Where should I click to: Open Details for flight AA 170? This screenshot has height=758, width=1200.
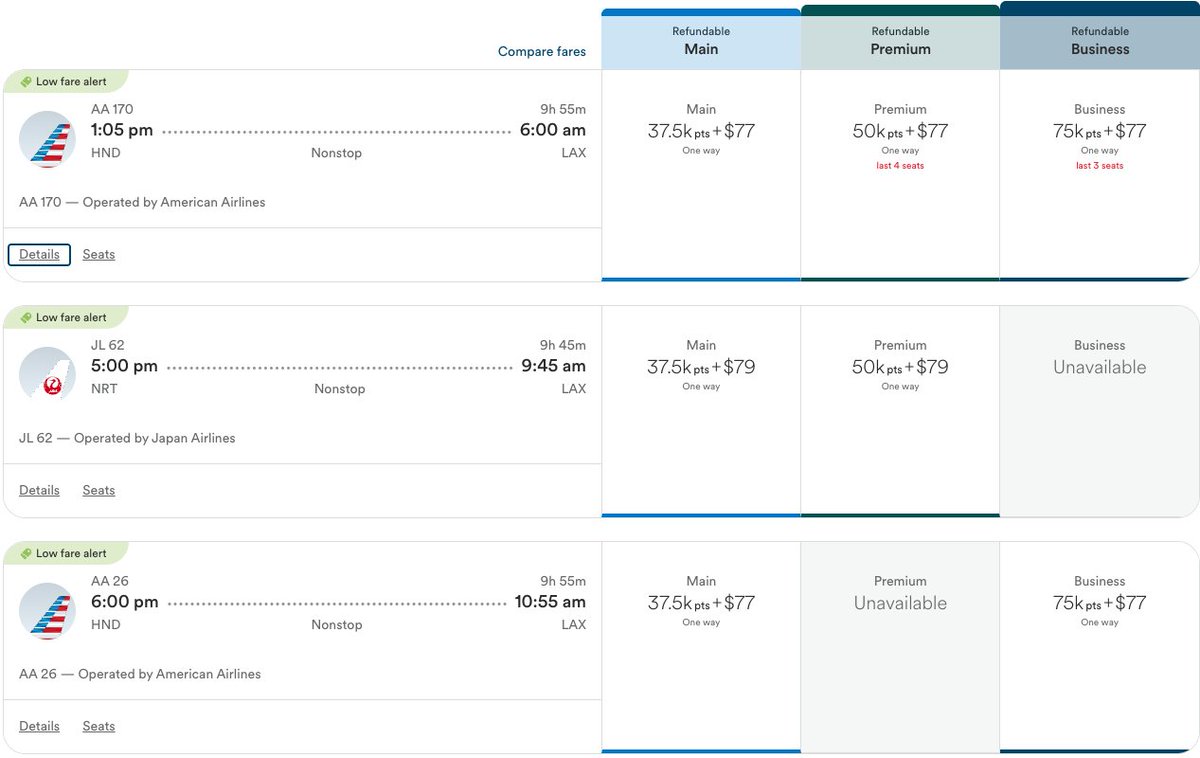39,254
